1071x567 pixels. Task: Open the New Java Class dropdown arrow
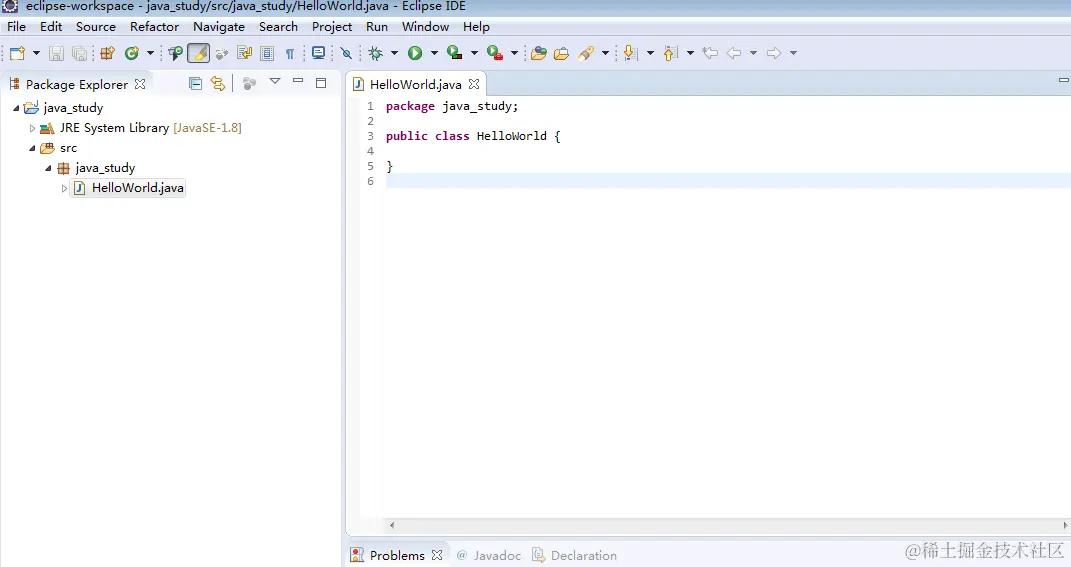(150, 53)
